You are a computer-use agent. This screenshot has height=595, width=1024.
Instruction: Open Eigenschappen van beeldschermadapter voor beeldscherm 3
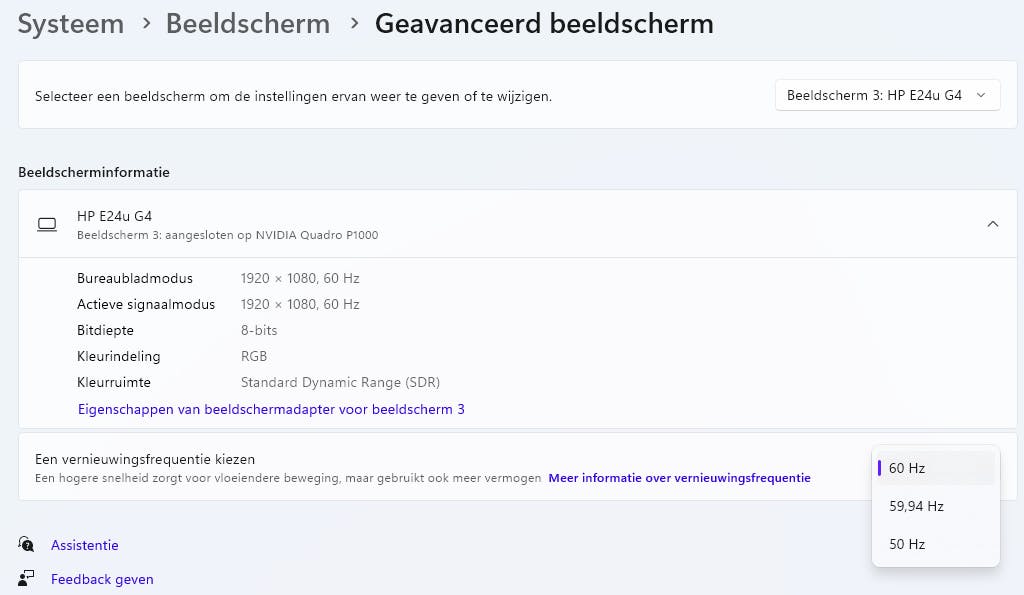click(271, 409)
